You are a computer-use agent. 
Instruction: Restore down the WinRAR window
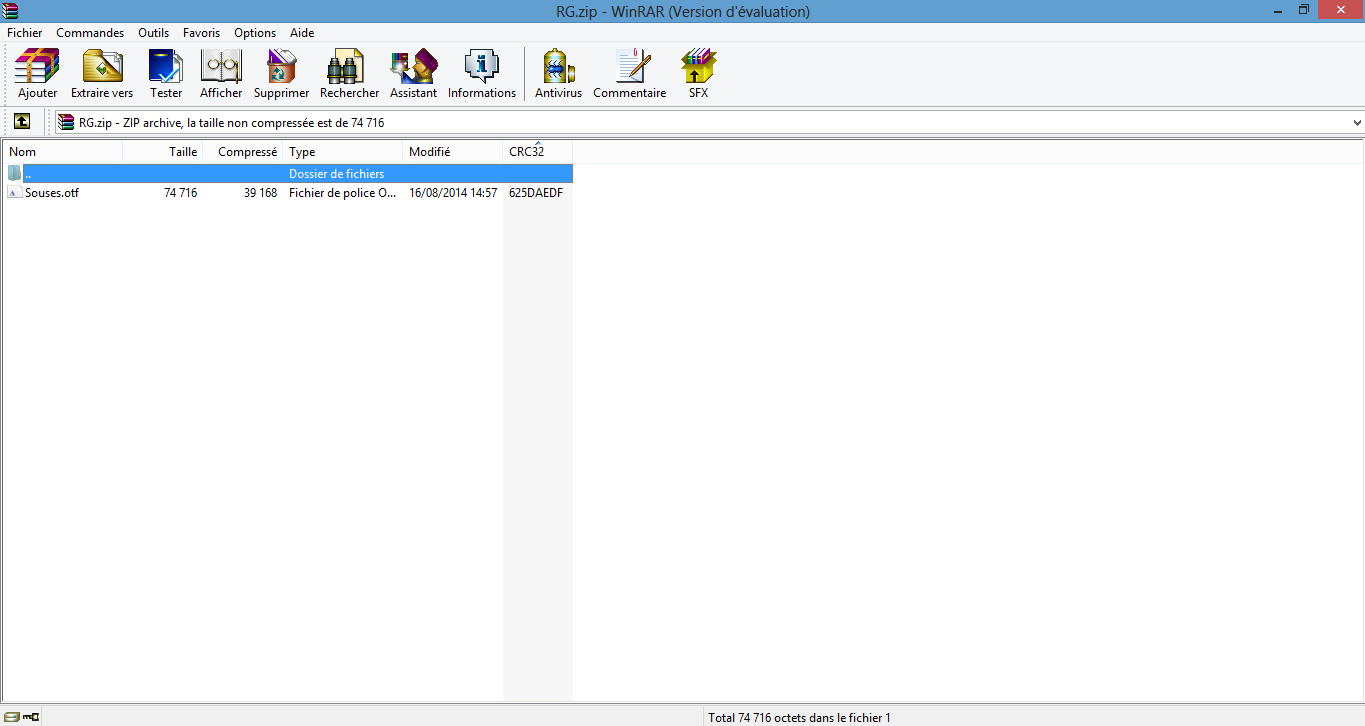pos(1304,10)
